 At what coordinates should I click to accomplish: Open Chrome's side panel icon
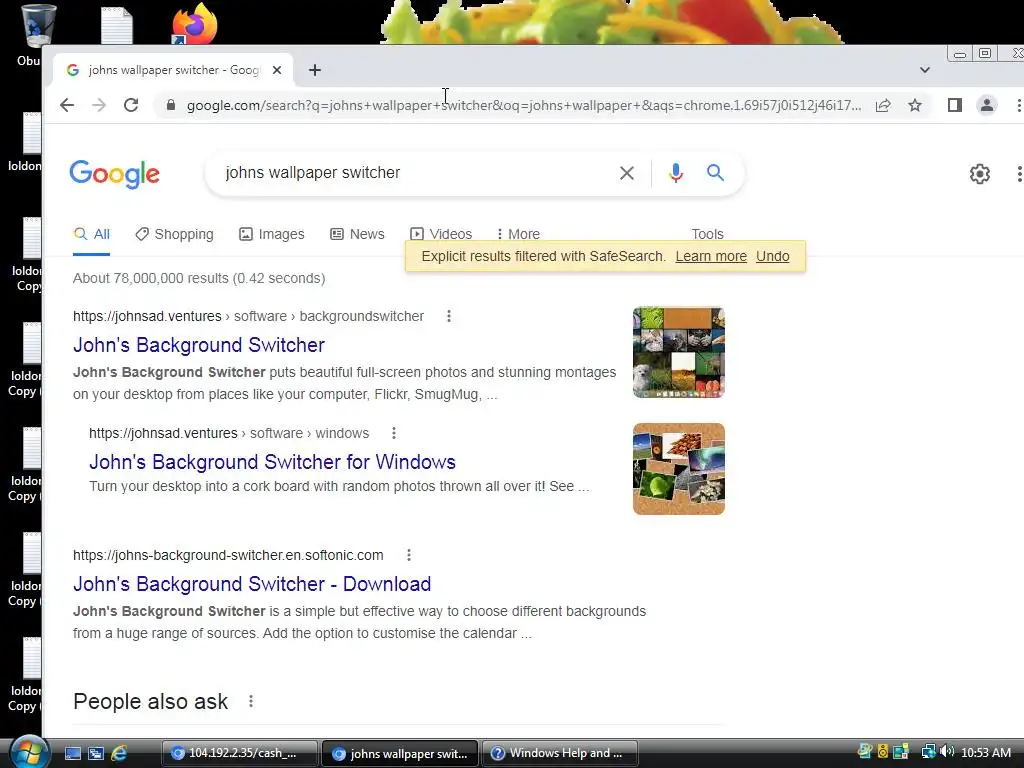coord(955,105)
